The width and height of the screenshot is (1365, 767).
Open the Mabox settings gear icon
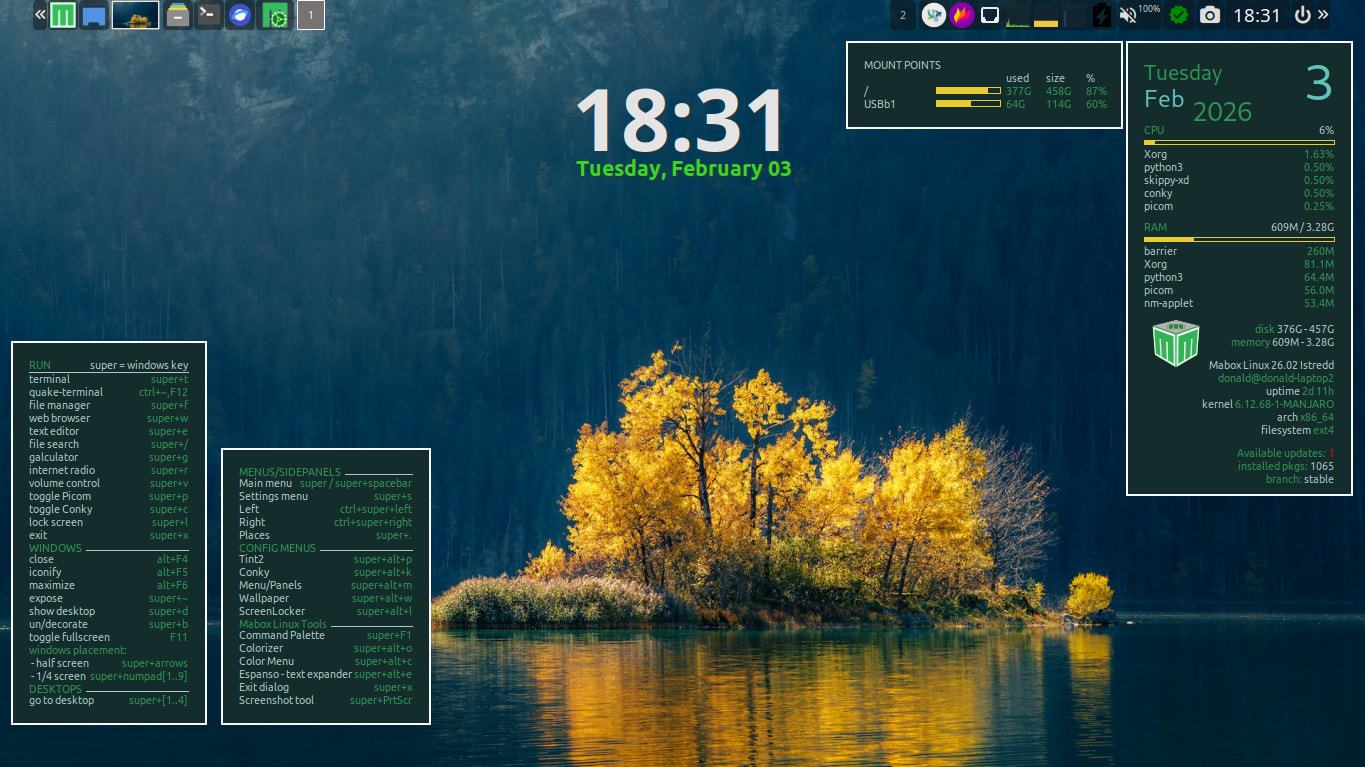[x=275, y=15]
